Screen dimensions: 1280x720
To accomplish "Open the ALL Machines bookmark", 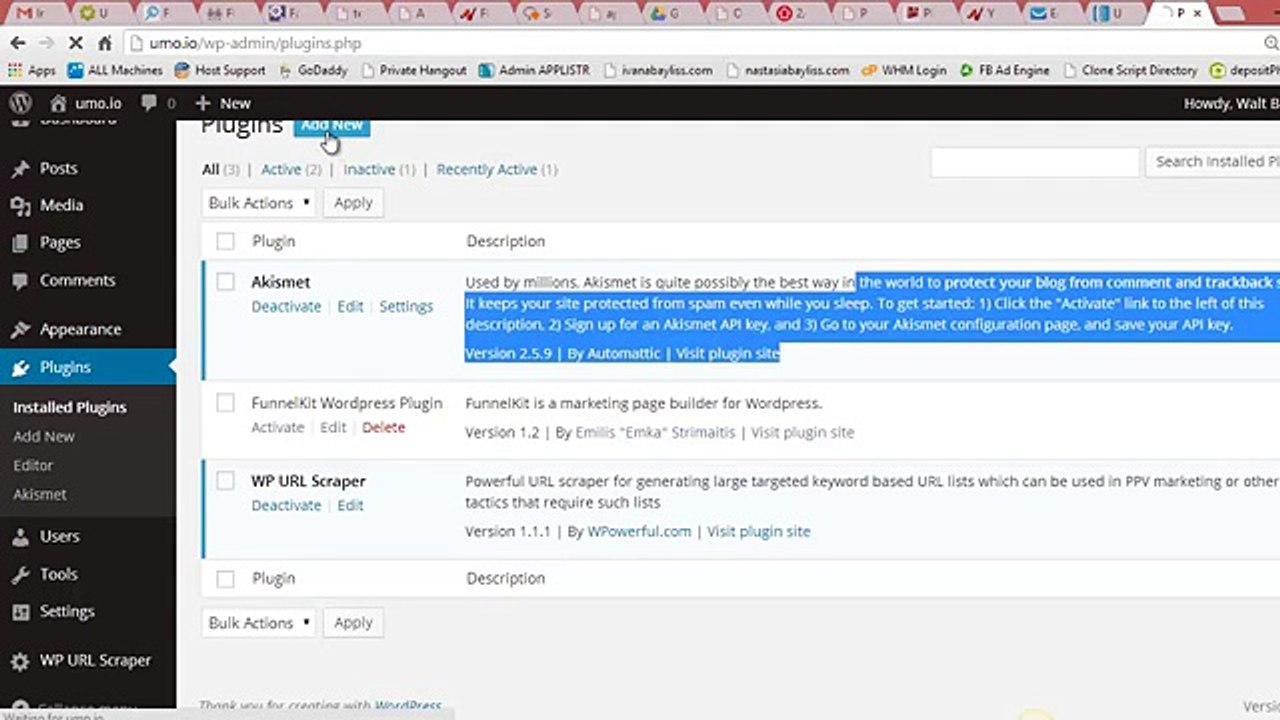I will coord(115,70).
